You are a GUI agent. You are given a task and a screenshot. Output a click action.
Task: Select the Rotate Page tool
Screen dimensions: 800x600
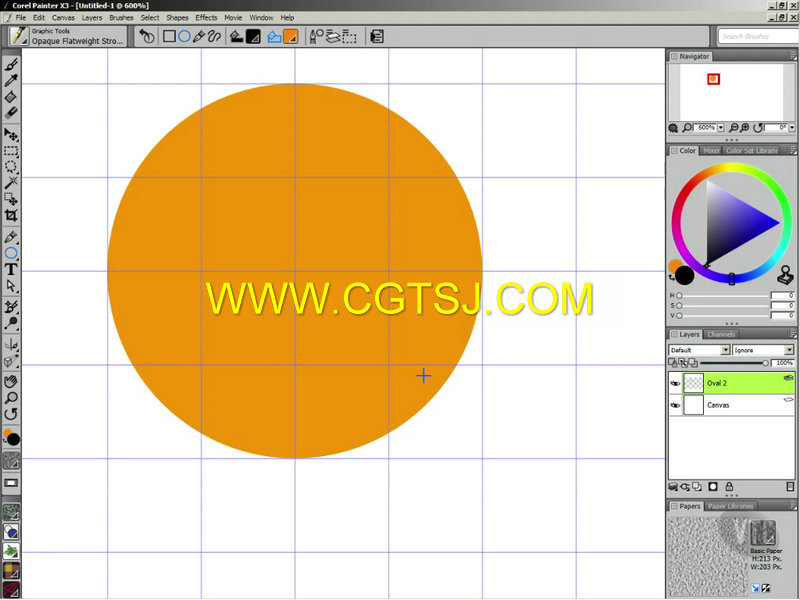[11, 414]
